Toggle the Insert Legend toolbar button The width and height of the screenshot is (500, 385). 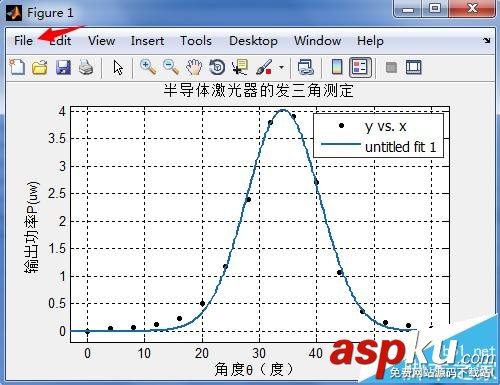pos(360,67)
